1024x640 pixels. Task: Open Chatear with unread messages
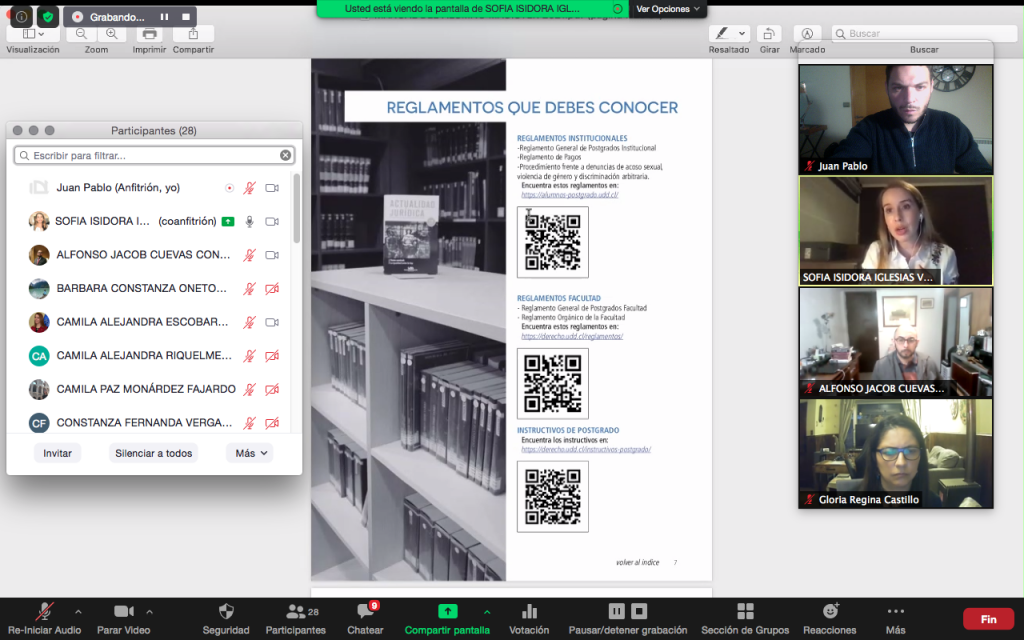coord(365,611)
